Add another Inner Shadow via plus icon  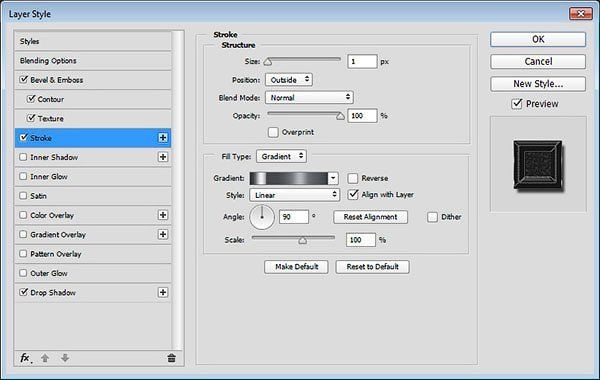(163, 157)
